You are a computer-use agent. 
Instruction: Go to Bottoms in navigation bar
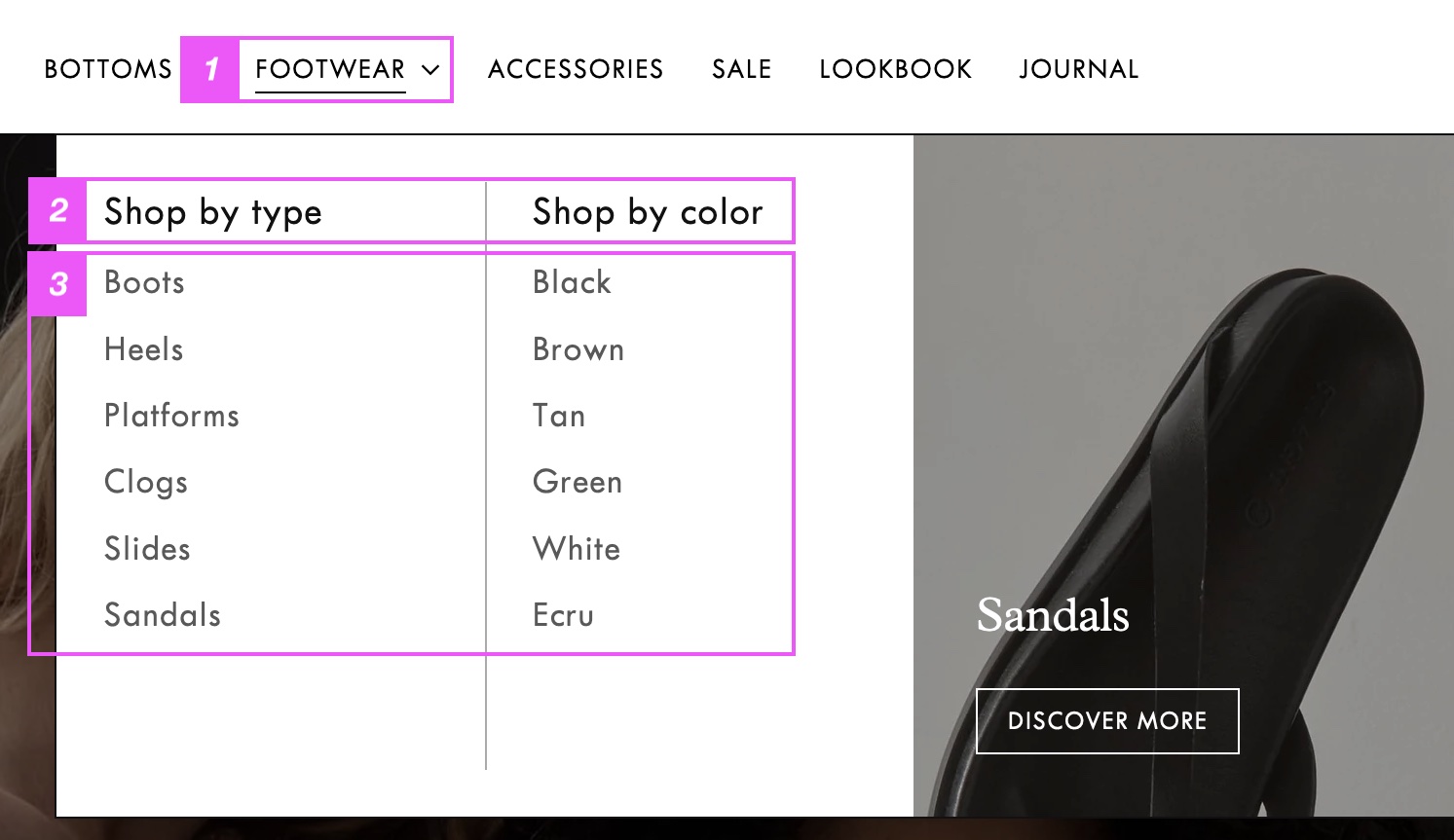point(108,69)
